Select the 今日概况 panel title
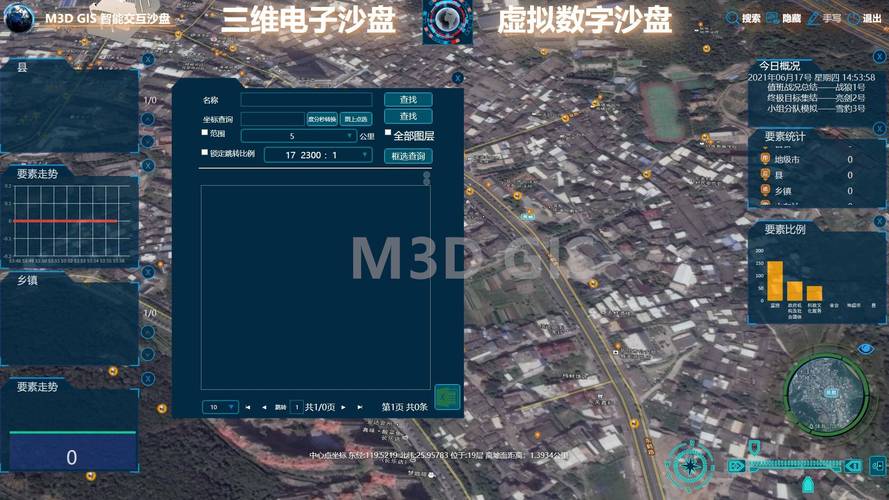Image resolution: width=889 pixels, height=500 pixels. 779,66
